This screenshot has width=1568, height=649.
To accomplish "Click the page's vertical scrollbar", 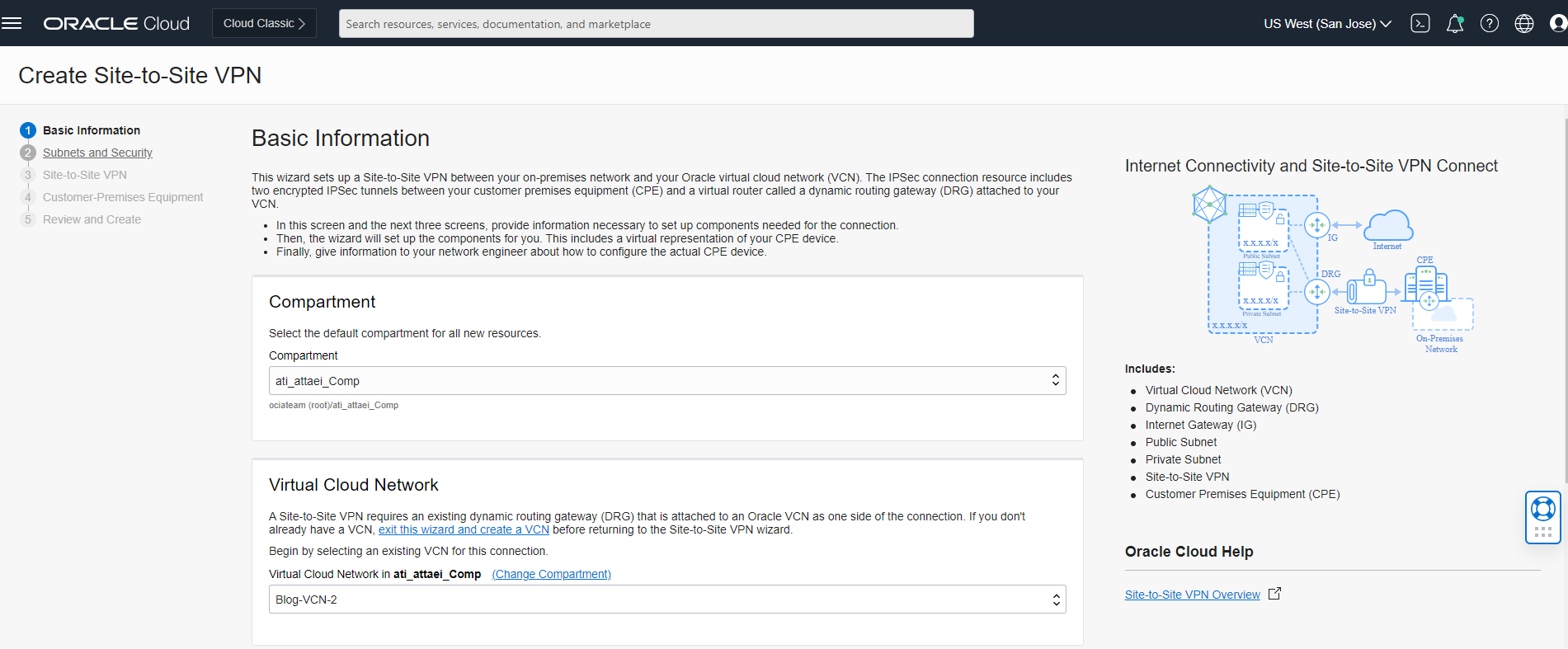I will pyautogui.click(x=1565, y=297).
